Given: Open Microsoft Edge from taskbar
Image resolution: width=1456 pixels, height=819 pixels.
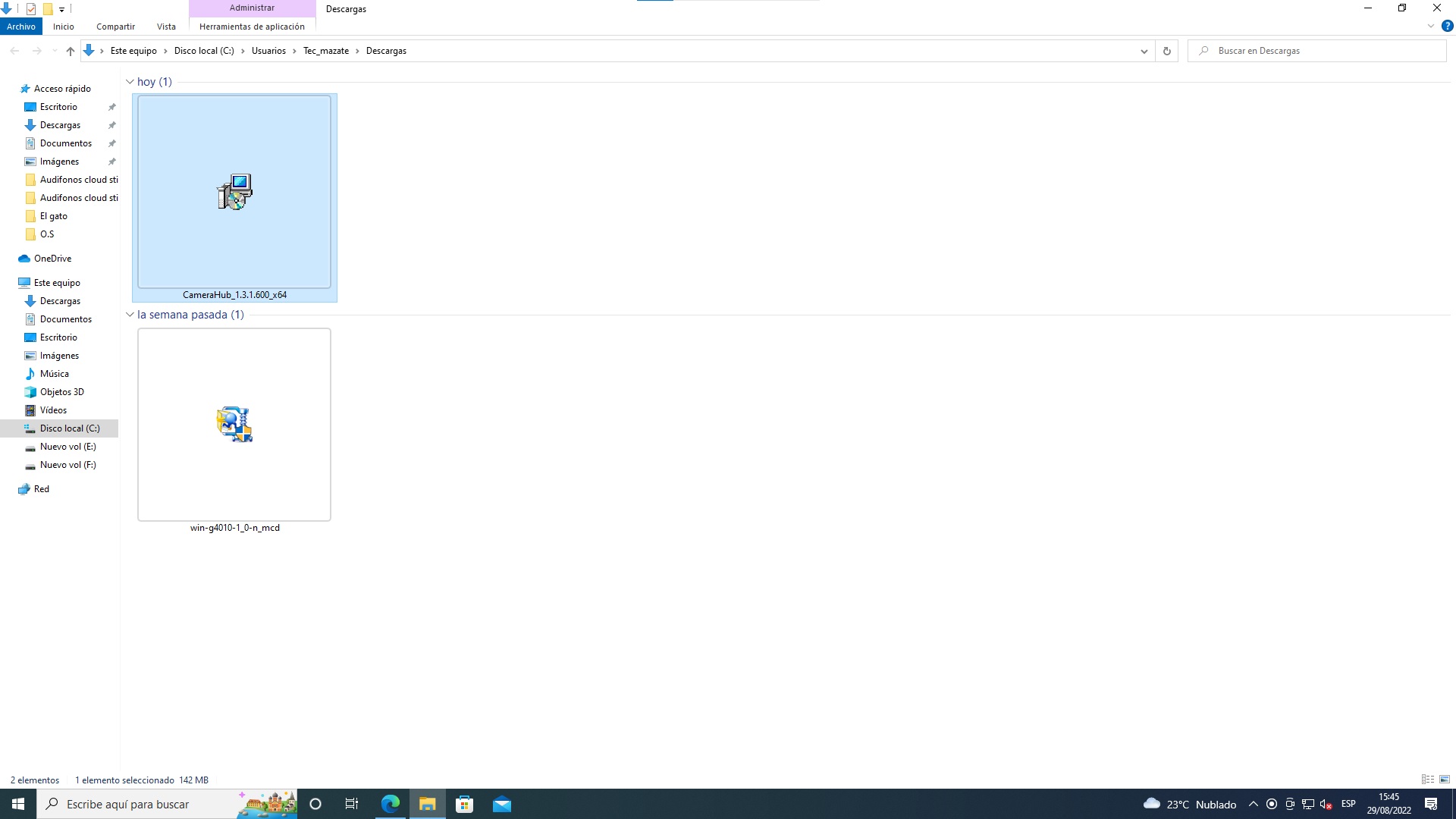Looking at the screenshot, I should coord(391,804).
